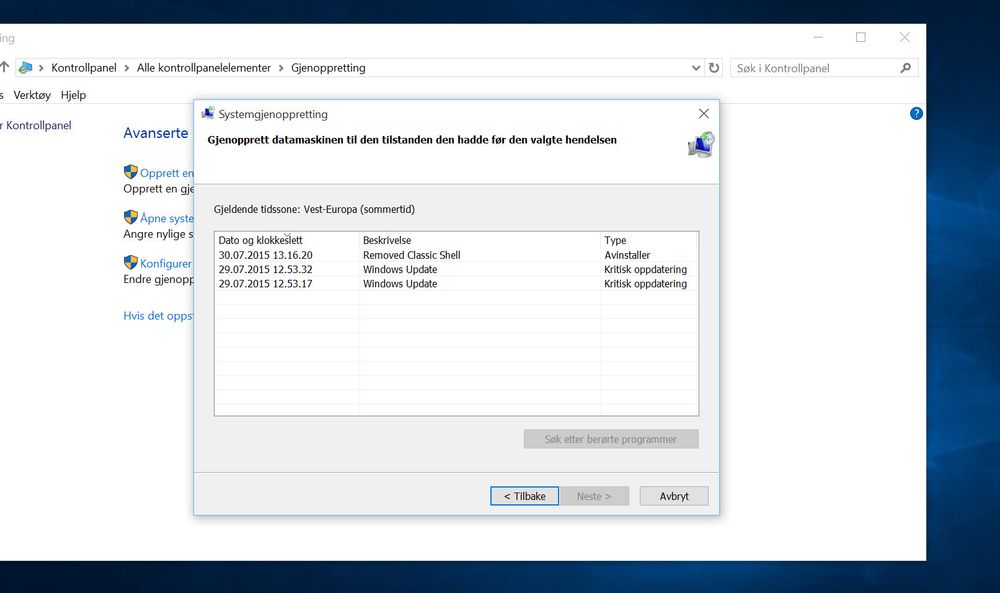Click Removed Classic Shell description

[411, 255]
